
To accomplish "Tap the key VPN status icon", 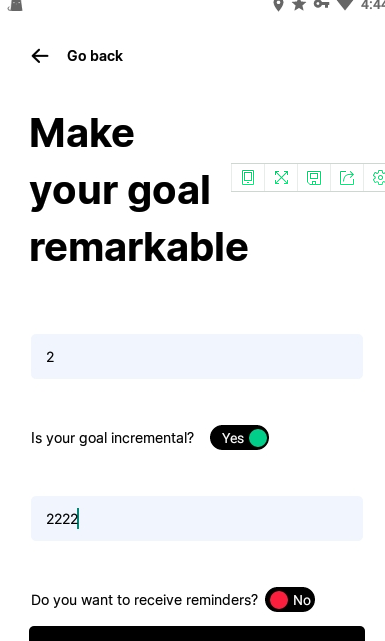I will (x=322, y=4).
